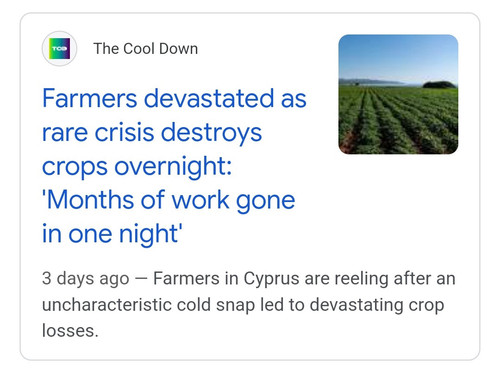Click the dark hill in the thumbnail
The image size is (500, 374).
(439, 84)
